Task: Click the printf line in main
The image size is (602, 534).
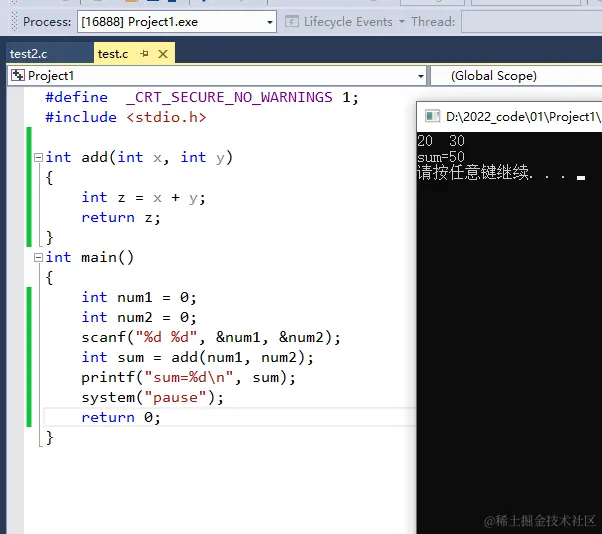Action: [x=189, y=377]
